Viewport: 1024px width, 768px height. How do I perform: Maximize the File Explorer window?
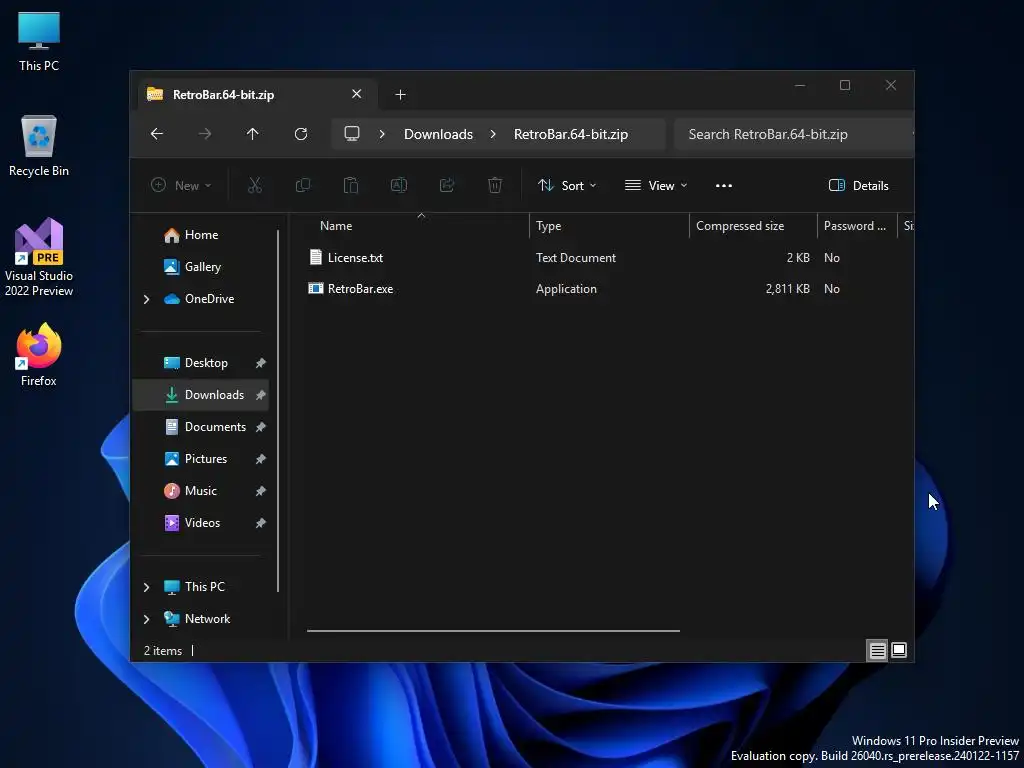tap(845, 86)
